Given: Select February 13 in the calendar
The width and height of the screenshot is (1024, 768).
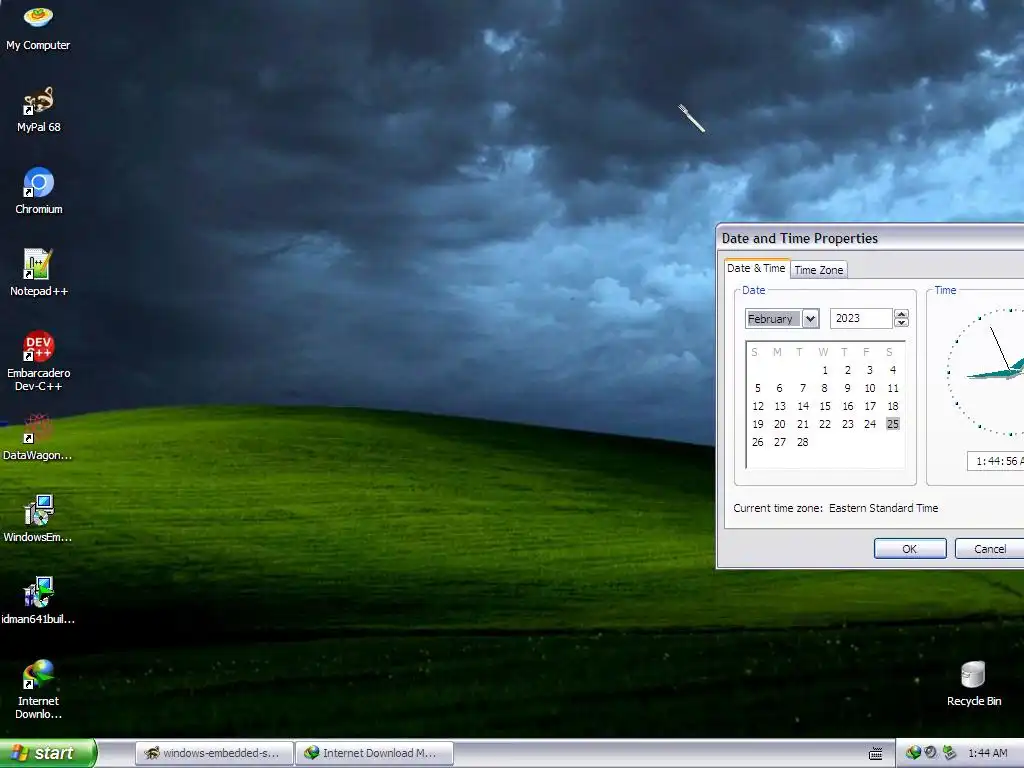Looking at the screenshot, I should point(780,406).
